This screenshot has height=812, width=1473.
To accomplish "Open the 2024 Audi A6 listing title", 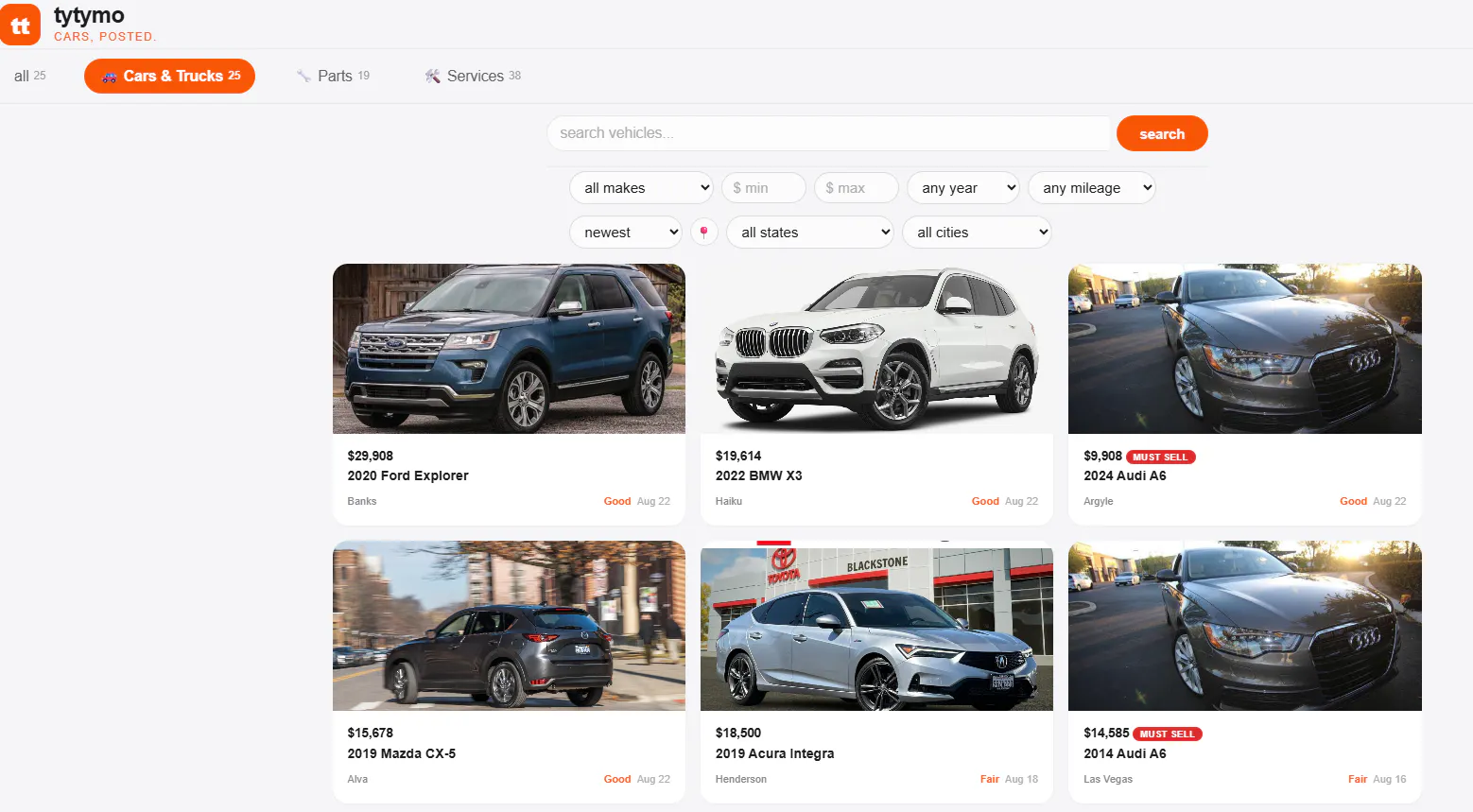I will tap(1125, 475).
